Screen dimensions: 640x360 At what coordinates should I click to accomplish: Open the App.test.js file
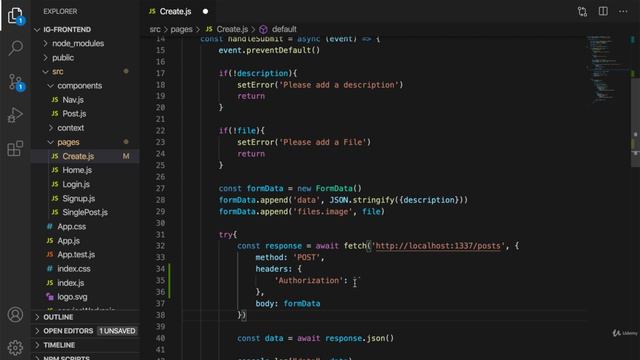(x=76, y=255)
